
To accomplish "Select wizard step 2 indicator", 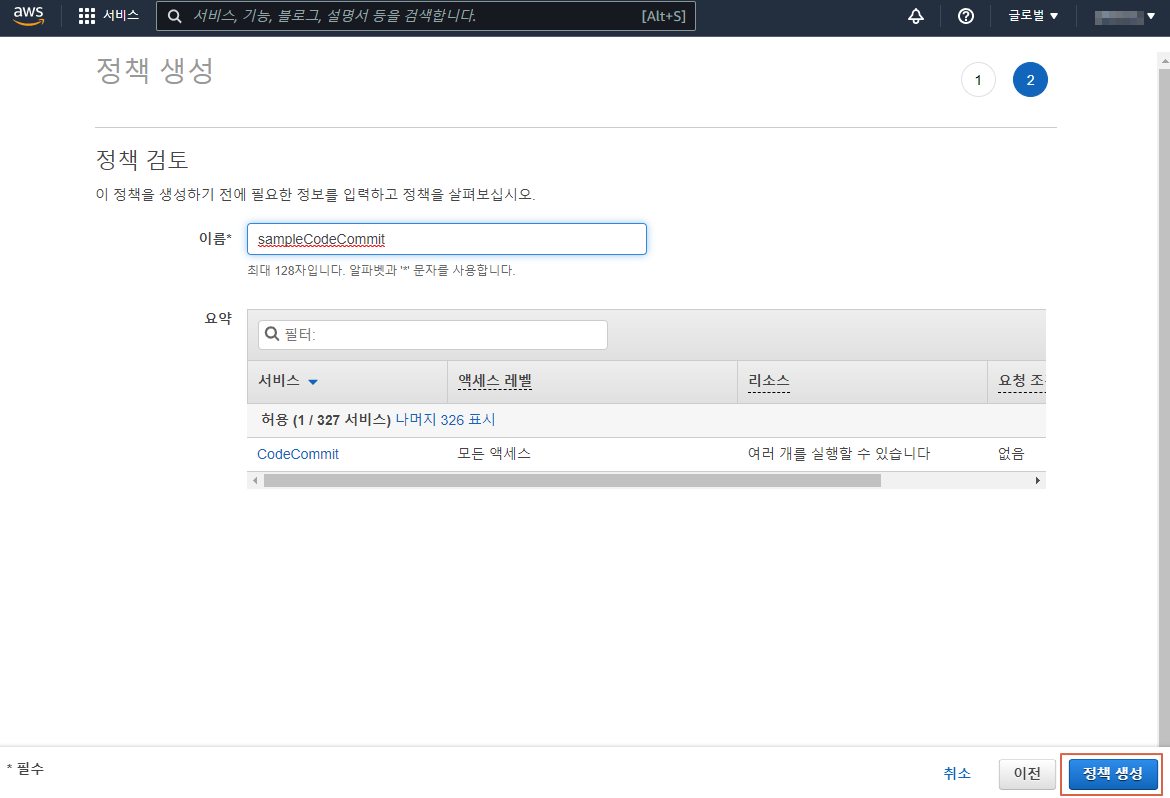I will coord(1030,80).
